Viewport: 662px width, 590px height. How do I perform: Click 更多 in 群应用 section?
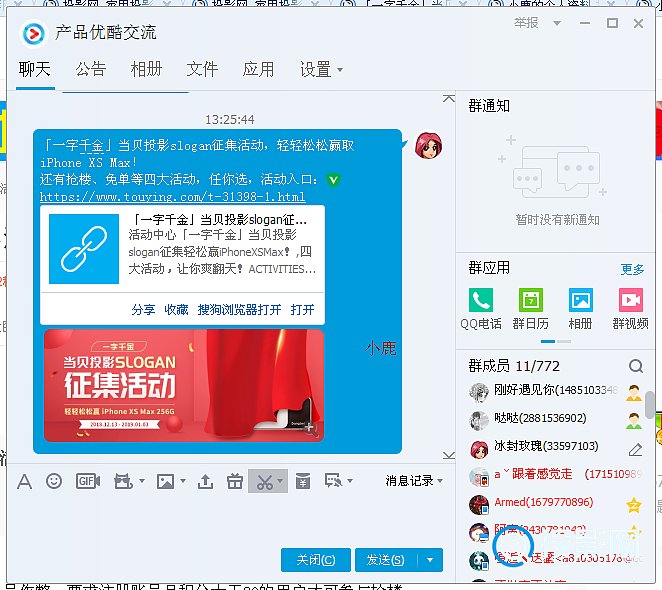[x=632, y=269]
